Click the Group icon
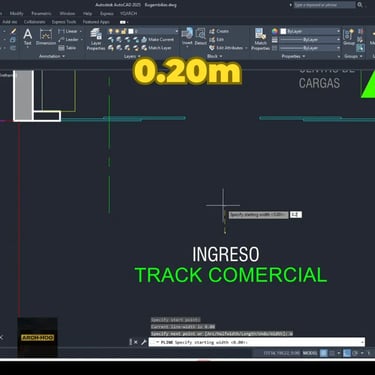Screen dimensions: 375x375 tap(349, 37)
